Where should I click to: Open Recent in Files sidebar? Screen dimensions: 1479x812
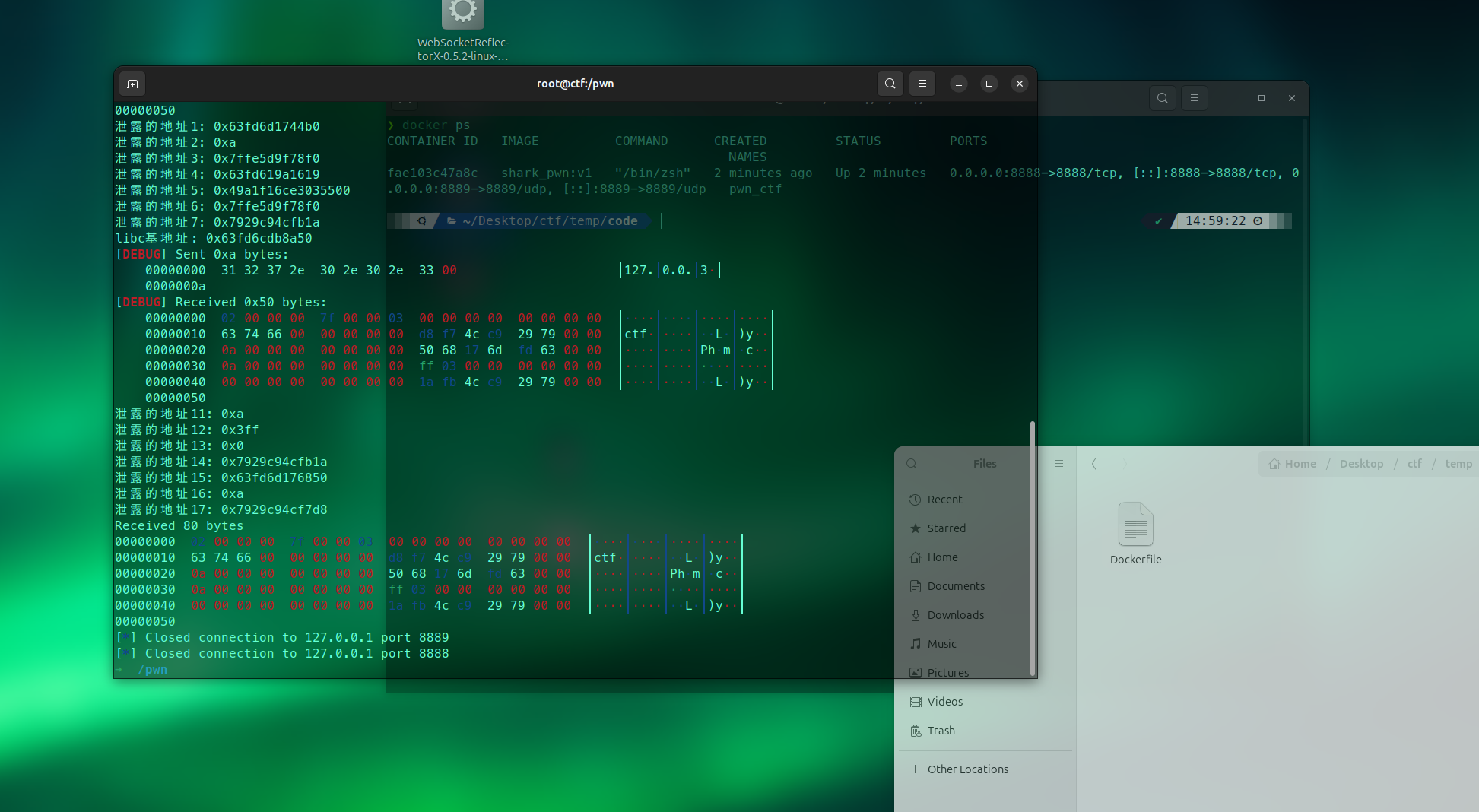tap(985, 500)
